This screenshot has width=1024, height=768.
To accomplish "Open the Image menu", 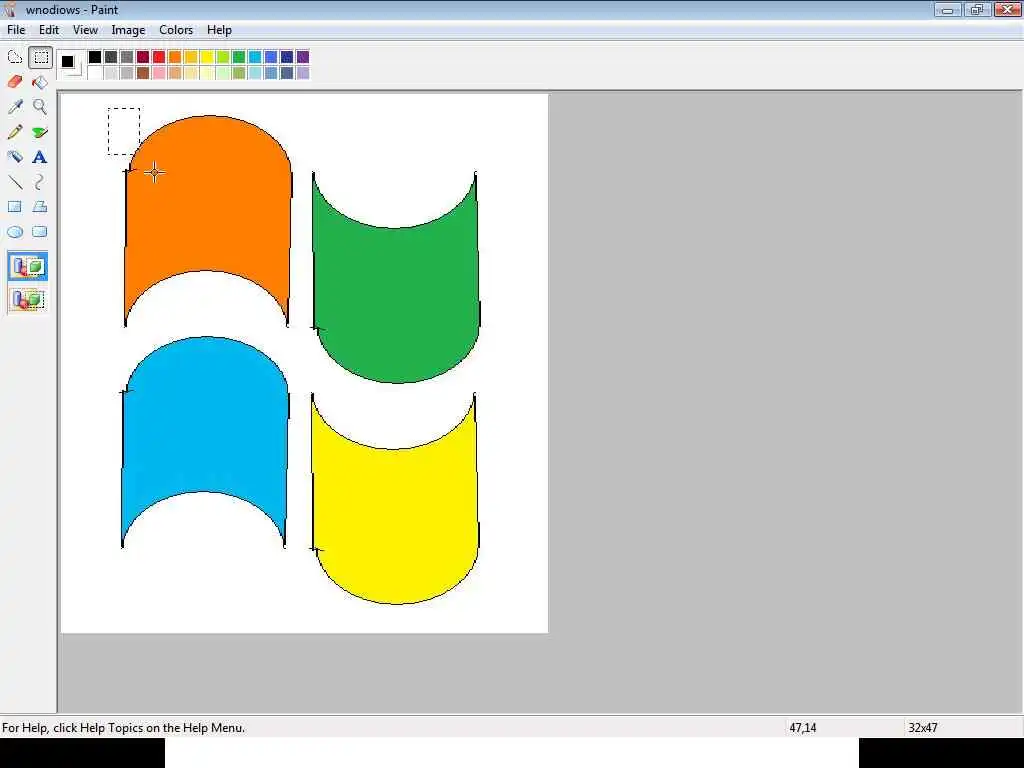I will tap(128, 30).
